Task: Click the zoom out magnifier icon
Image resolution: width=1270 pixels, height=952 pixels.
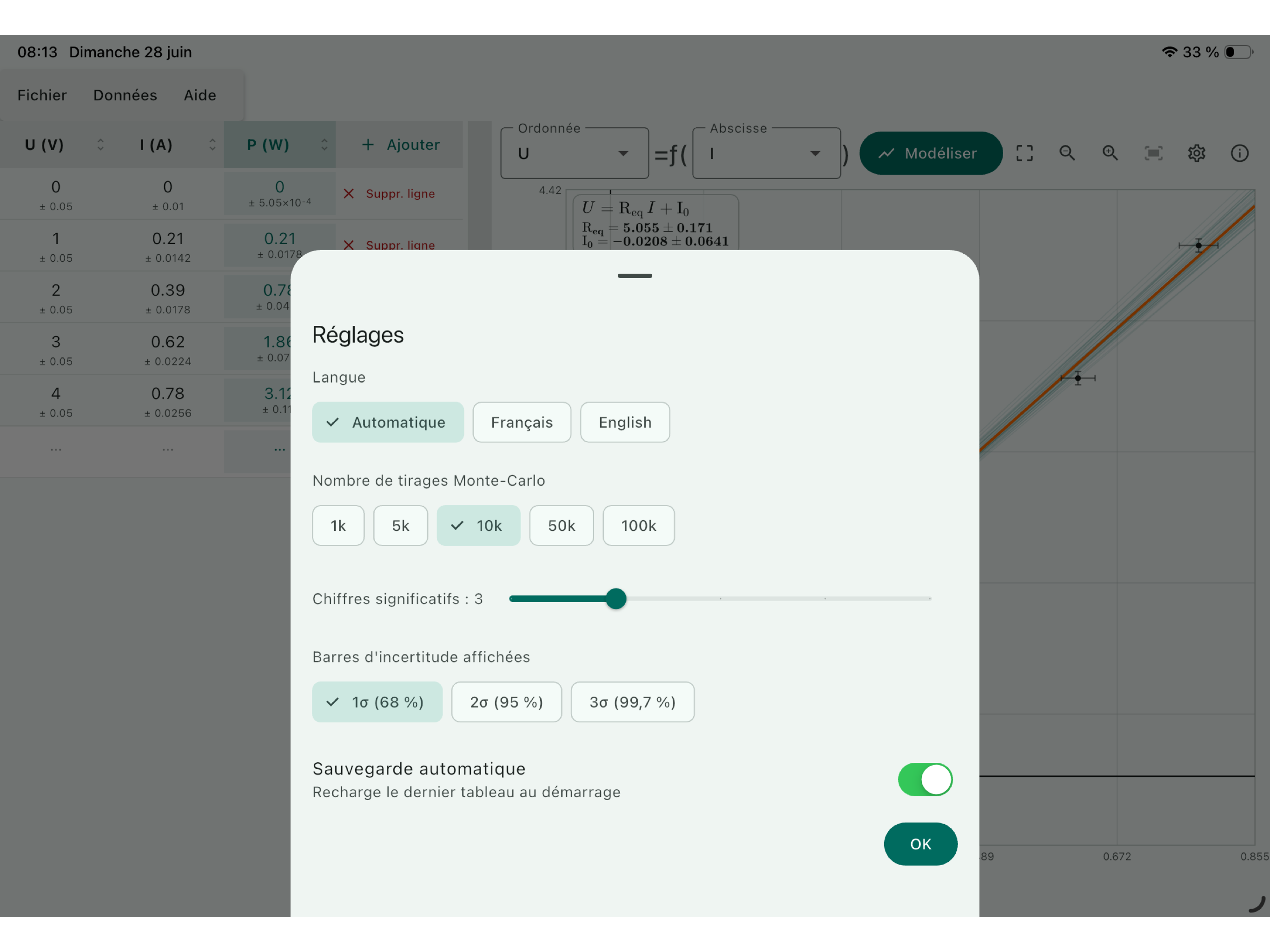Action: (1067, 153)
